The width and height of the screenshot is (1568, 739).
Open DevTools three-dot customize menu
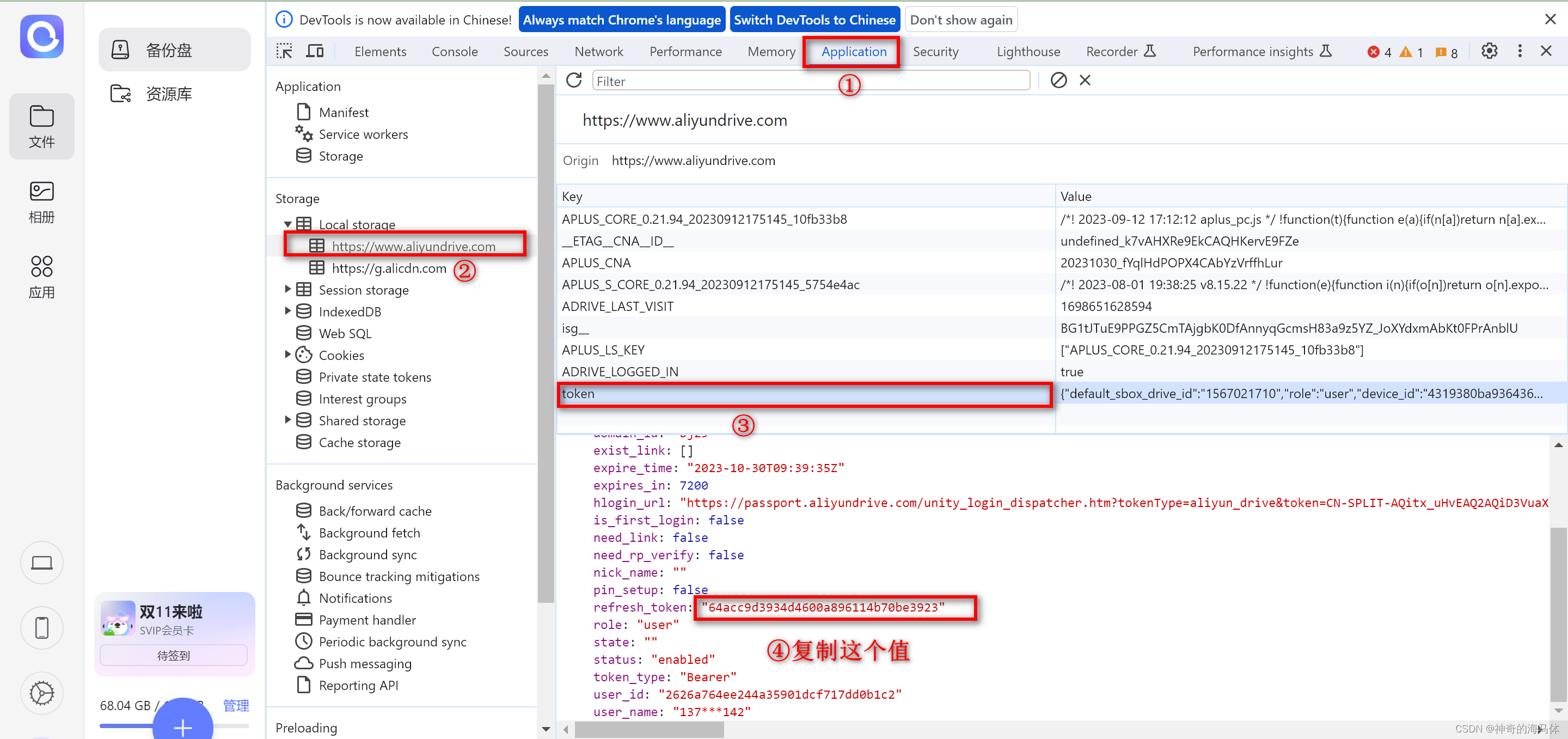coord(1520,51)
